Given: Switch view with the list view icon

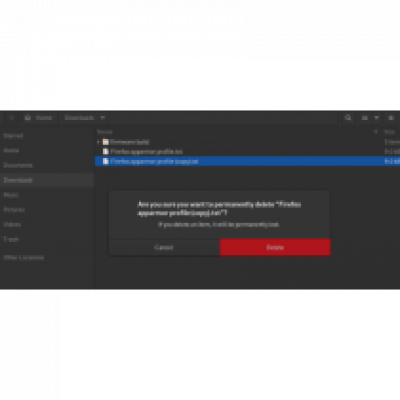Looking at the screenshot, I should (365, 118).
